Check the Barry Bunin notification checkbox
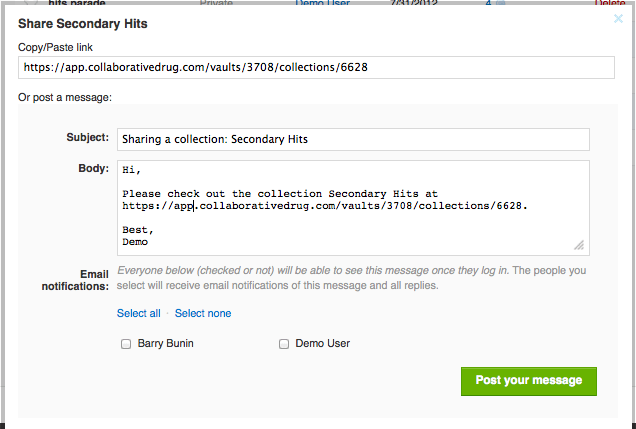636x429 pixels. (126, 344)
